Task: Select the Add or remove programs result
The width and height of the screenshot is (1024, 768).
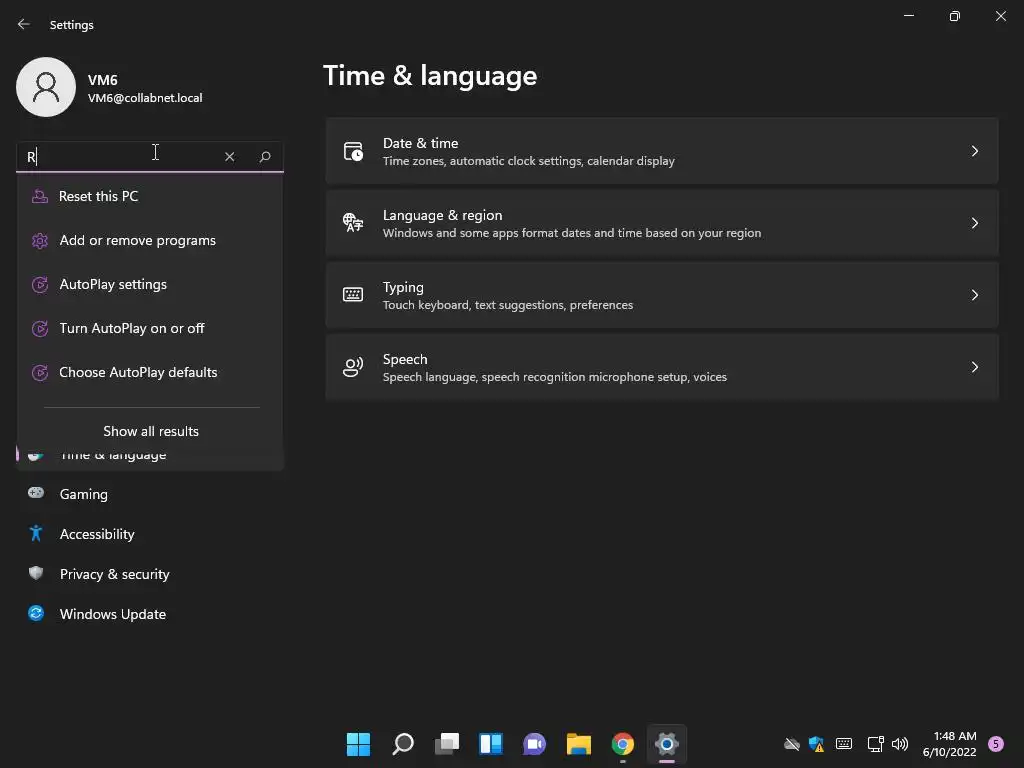Action: 150,240
